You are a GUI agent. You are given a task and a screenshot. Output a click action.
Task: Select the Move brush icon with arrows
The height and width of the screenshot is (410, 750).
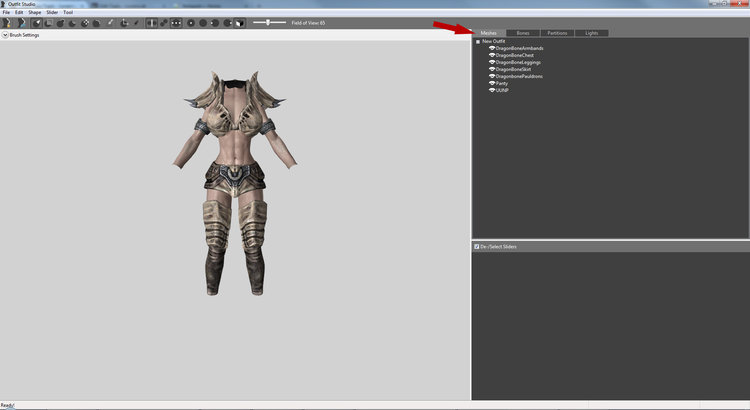(85, 23)
